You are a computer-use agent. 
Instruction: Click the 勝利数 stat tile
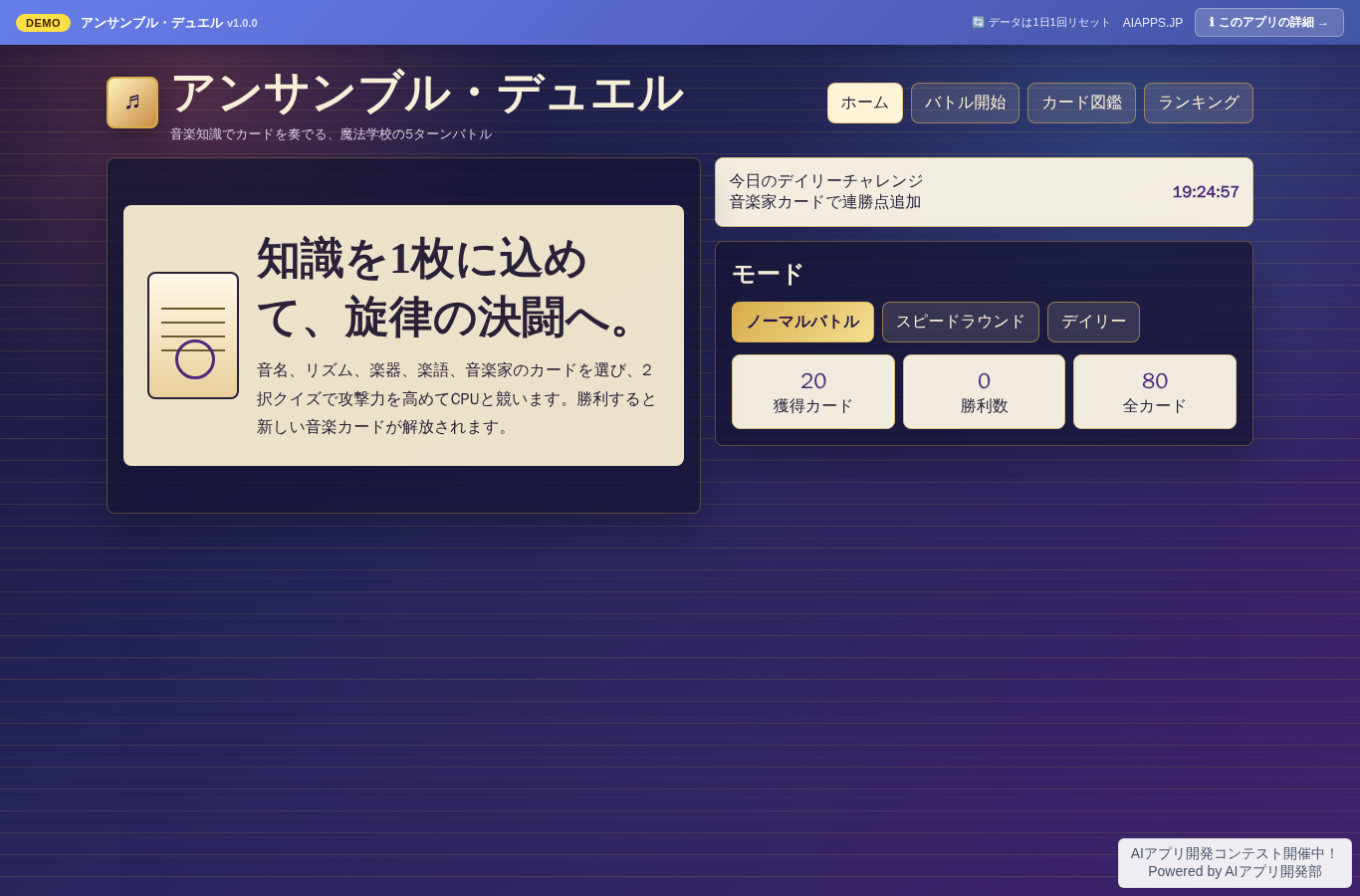(984, 392)
